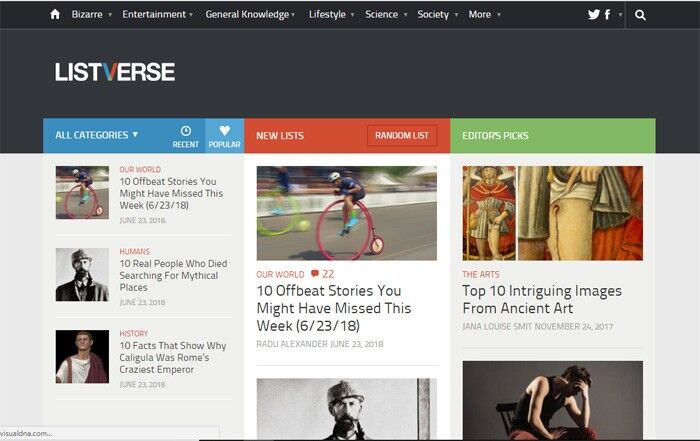Go to the home icon

coord(55,14)
